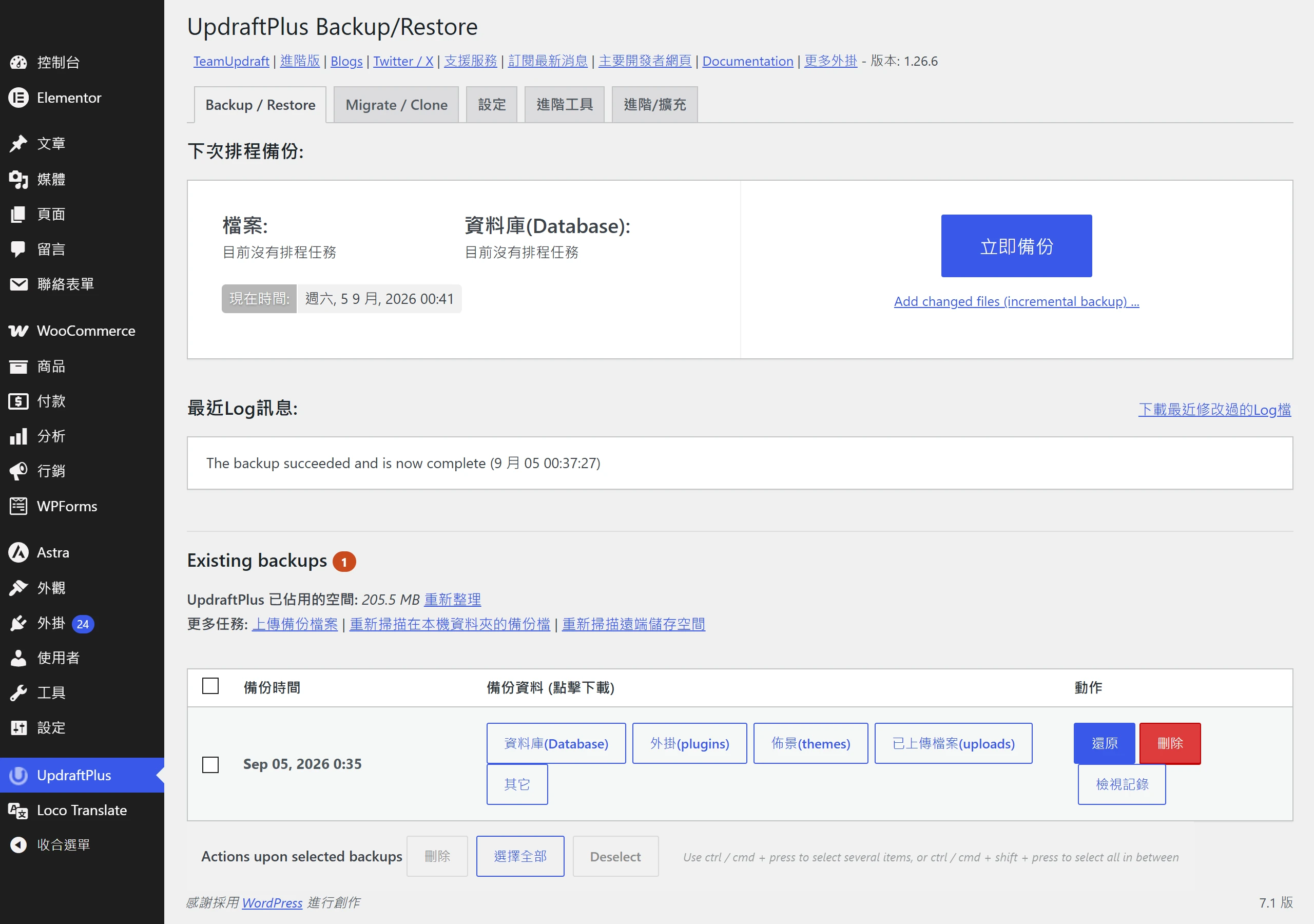The height and width of the screenshot is (924, 1314).
Task: Open the 更多外掛 link
Action: pyautogui.click(x=830, y=61)
